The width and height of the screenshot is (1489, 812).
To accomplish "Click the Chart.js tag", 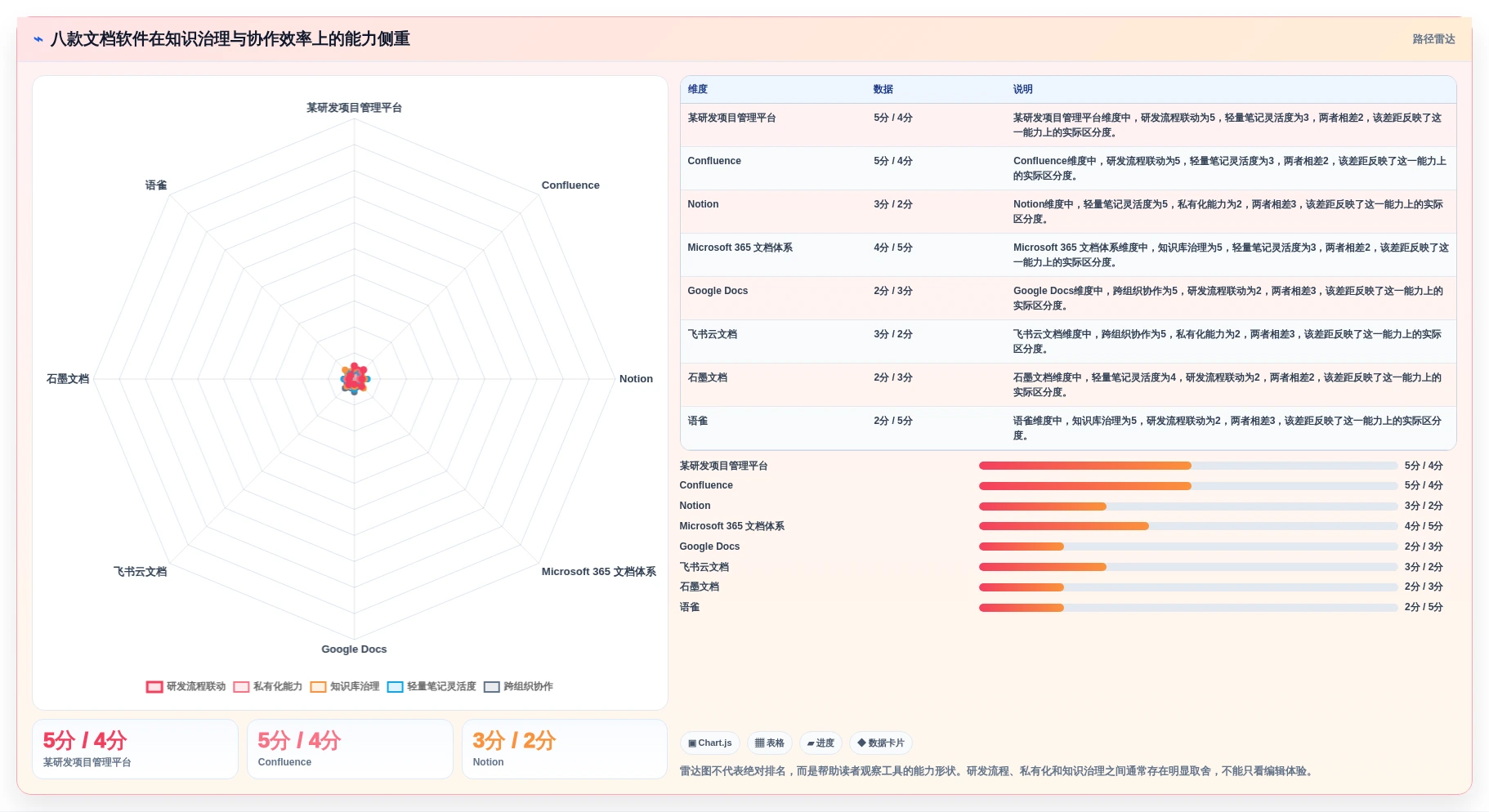I will (x=710, y=743).
